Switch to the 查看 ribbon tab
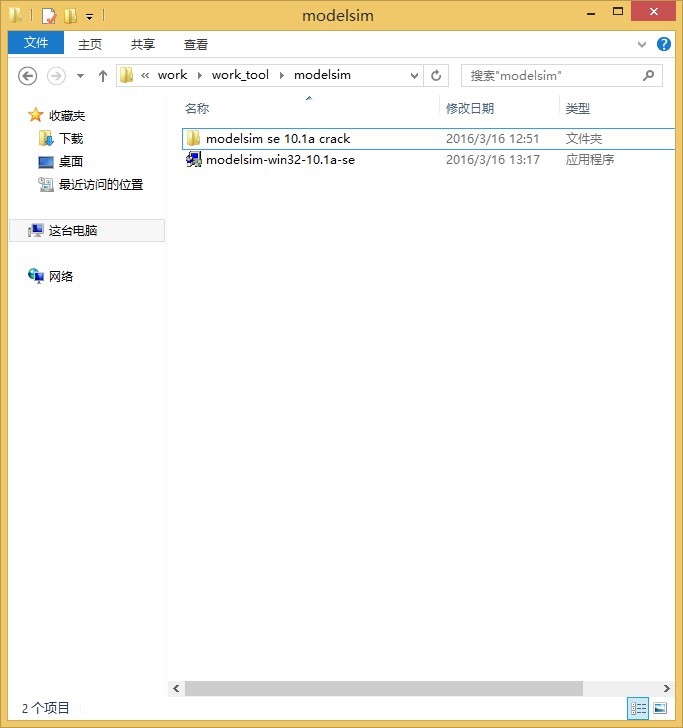Viewport: 683px width, 728px height. [x=196, y=44]
